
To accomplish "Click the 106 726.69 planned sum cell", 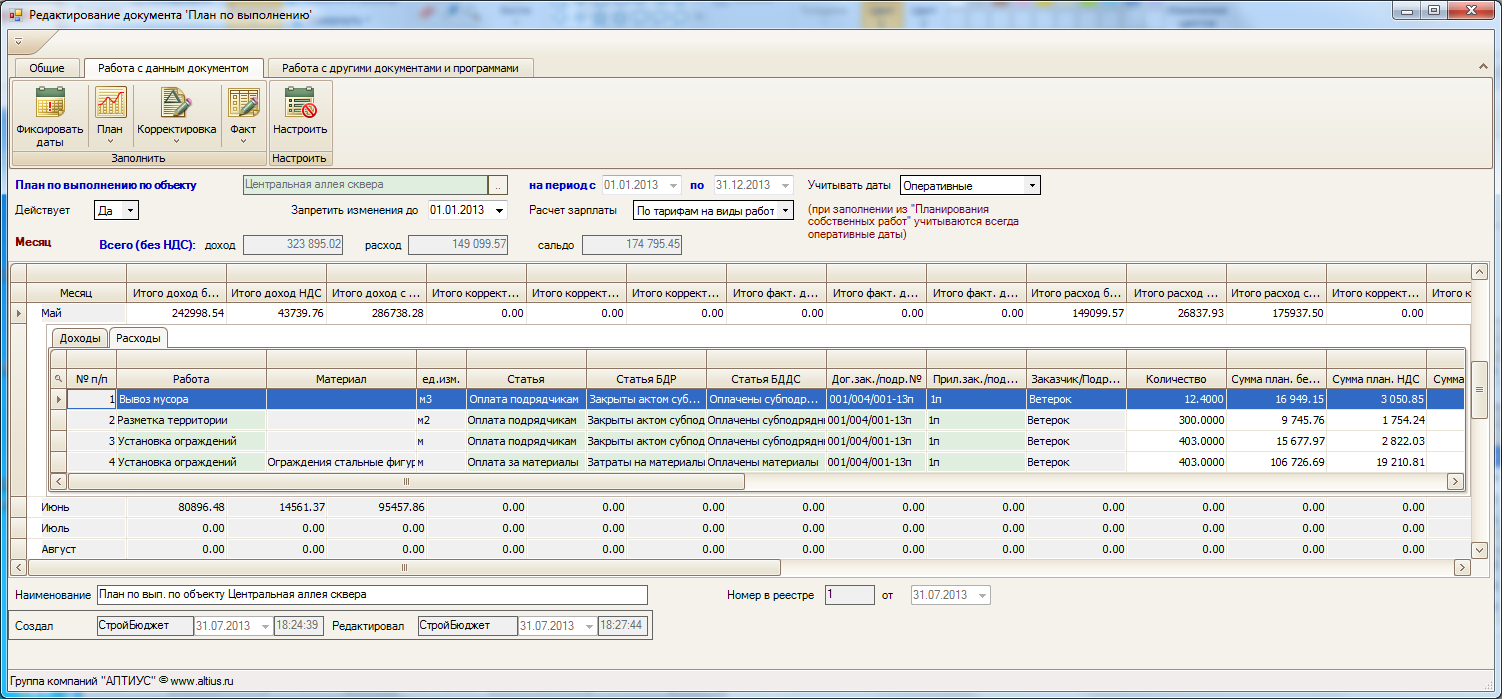I will point(1276,462).
